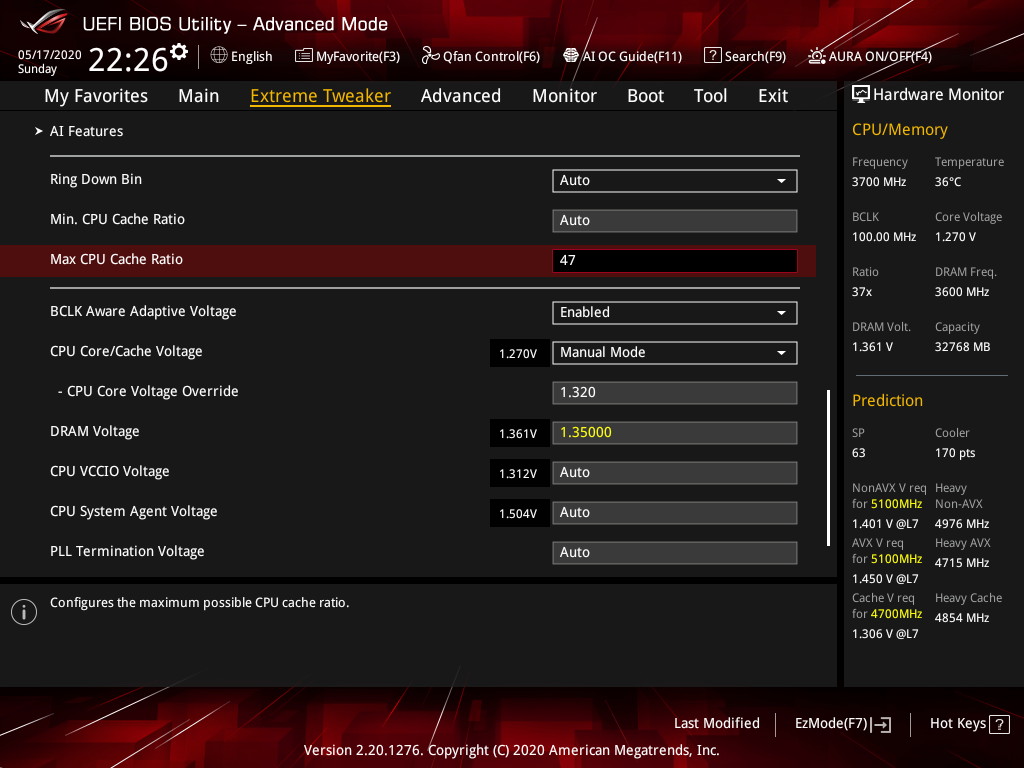Click the Qfan Control fan icon
The image size is (1024, 768).
click(430, 56)
